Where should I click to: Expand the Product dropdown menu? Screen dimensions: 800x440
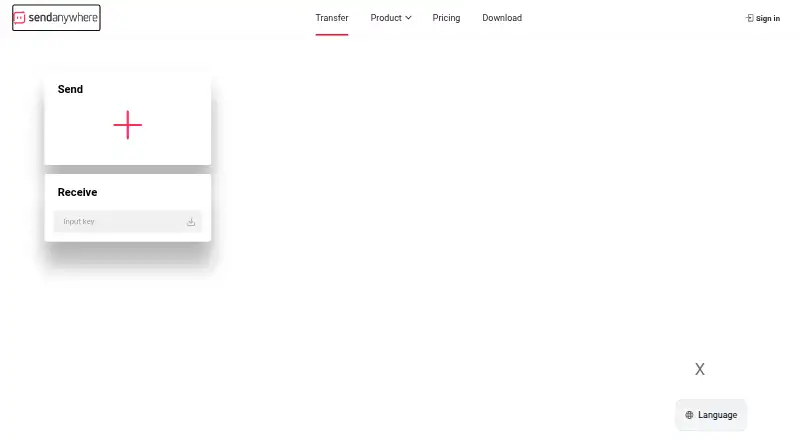coord(391,18)
